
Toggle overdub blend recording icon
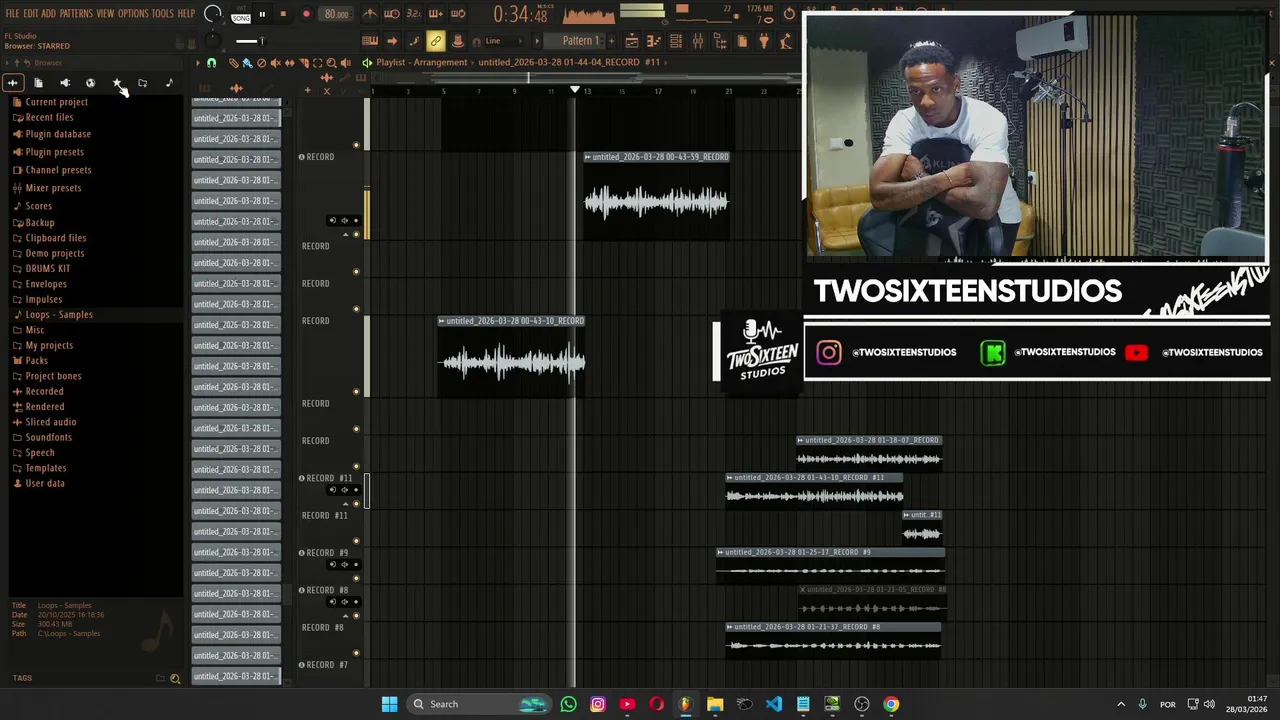436,14
